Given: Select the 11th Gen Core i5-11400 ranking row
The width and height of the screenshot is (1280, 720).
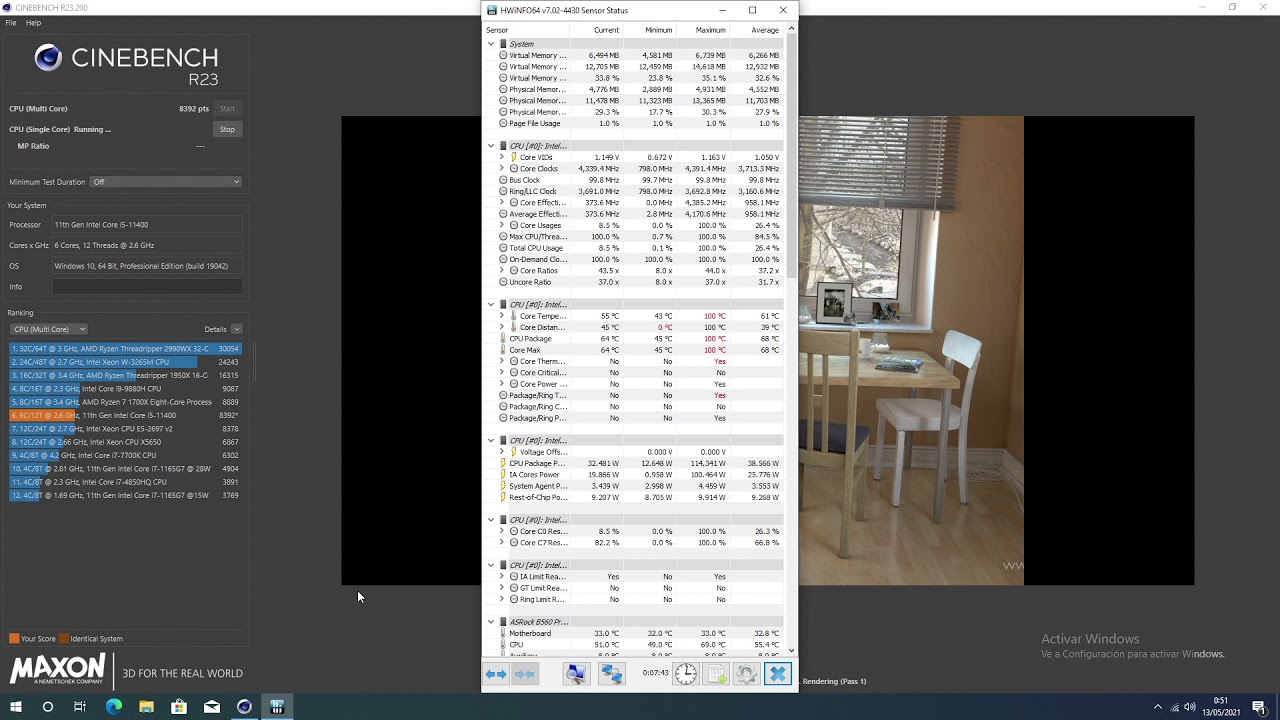Looking at the screenshot, I should [x=125, y=415].
